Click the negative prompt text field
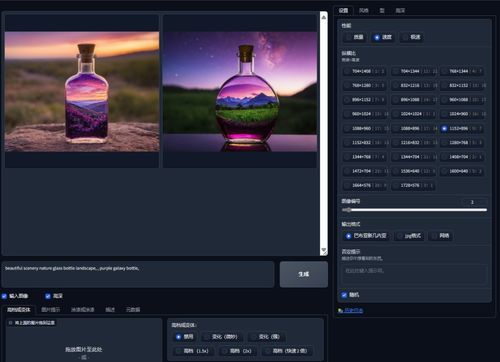The height and width of the screenshot is (362, 500). click(414, 275)
